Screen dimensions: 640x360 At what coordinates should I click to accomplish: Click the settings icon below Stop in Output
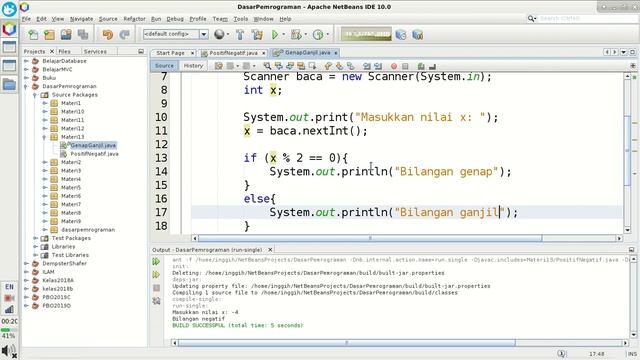pyautogui.click(x=156, y=301)
